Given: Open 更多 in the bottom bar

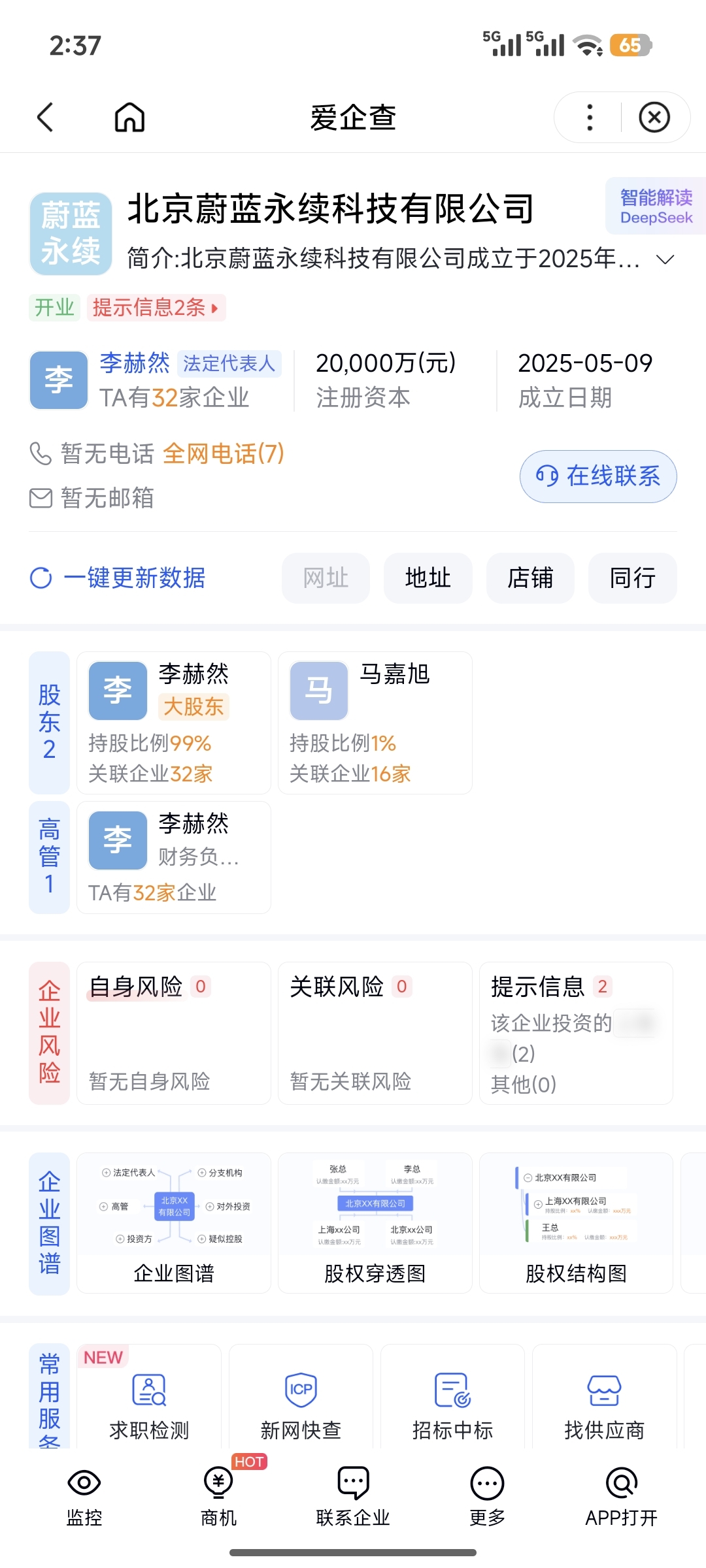Looking at the screenshot, I should 487,1483.
